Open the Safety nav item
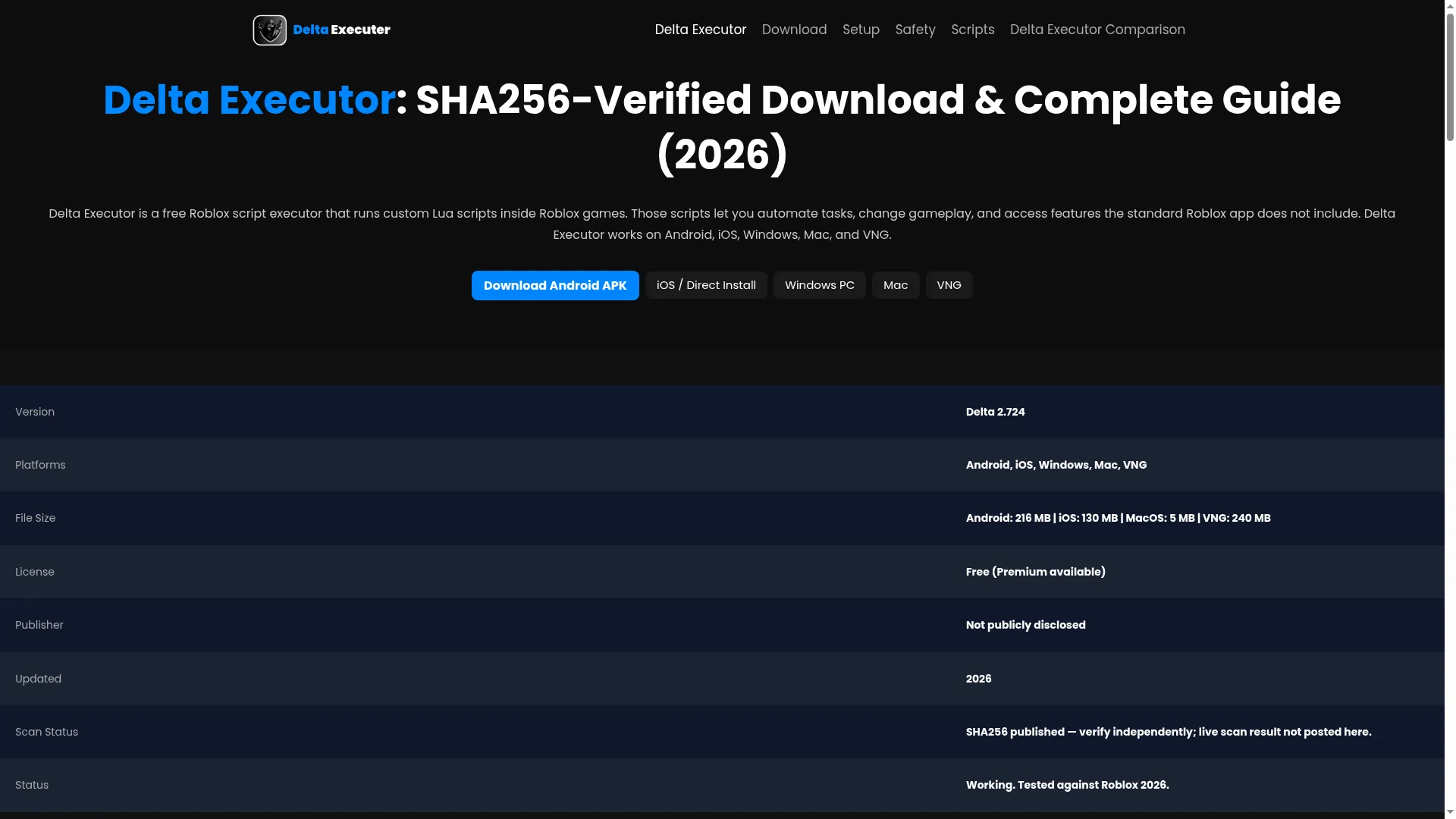The image size is (1456, 819). 915,30
